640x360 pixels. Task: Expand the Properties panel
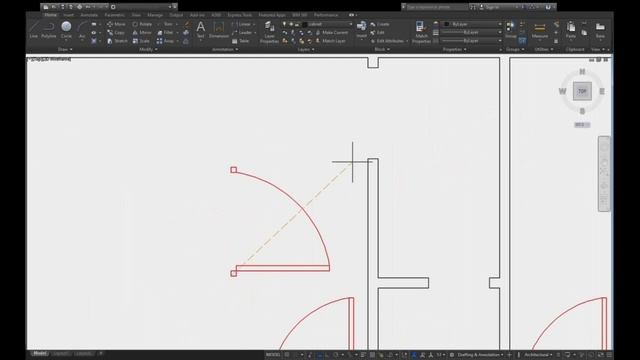(x=455, y=49)
